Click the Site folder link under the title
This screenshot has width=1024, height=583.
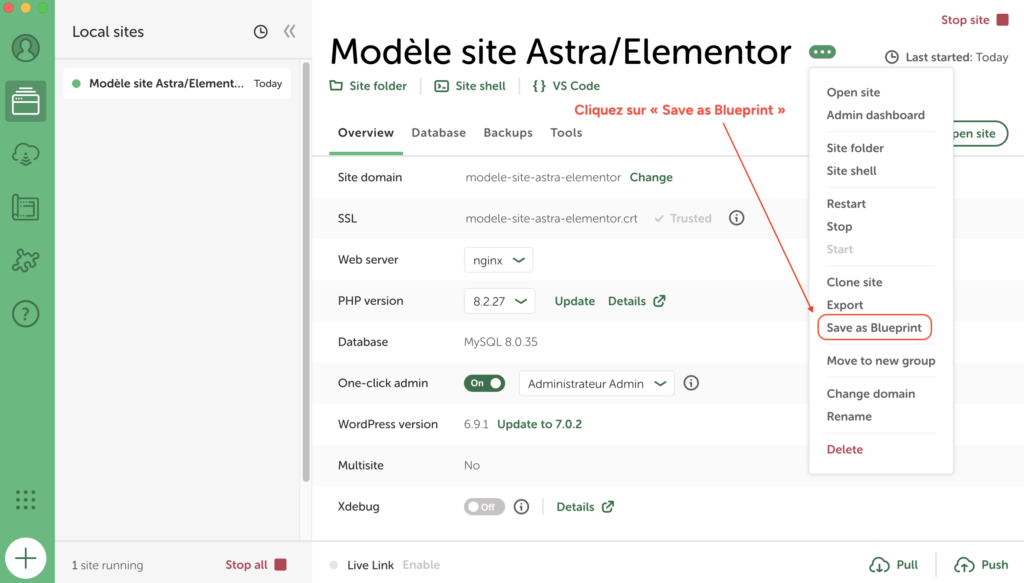(x=368, y=86)
